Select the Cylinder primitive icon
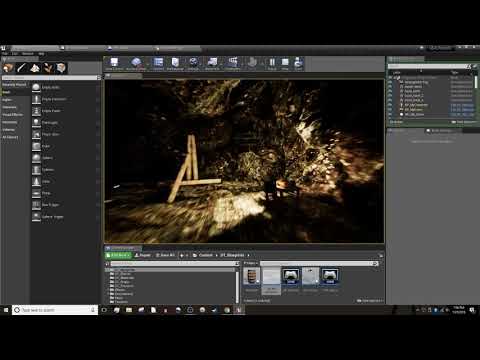The width and height of the screenshot is (480, 360). (36, 170)
